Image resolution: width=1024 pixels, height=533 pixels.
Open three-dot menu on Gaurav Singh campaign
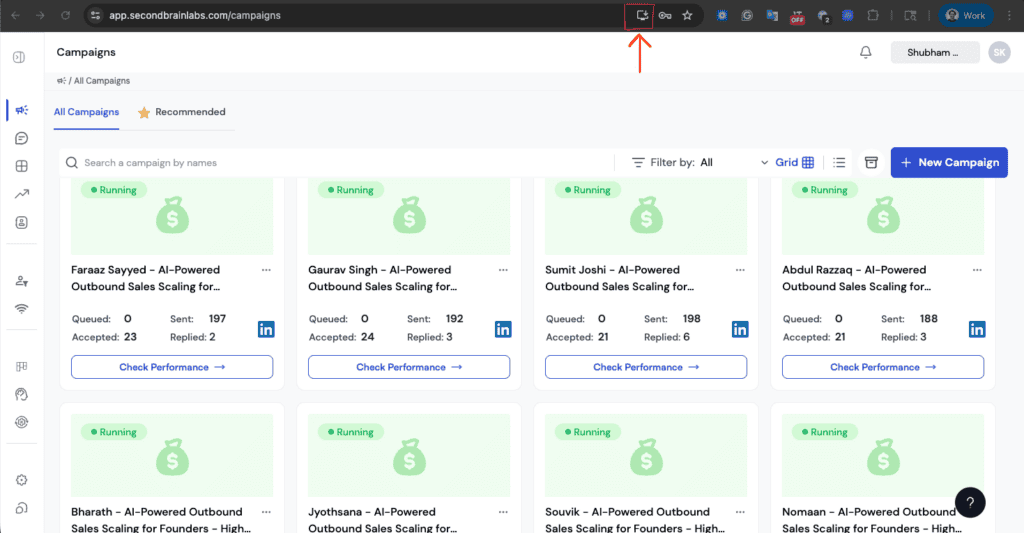point(502,270)
